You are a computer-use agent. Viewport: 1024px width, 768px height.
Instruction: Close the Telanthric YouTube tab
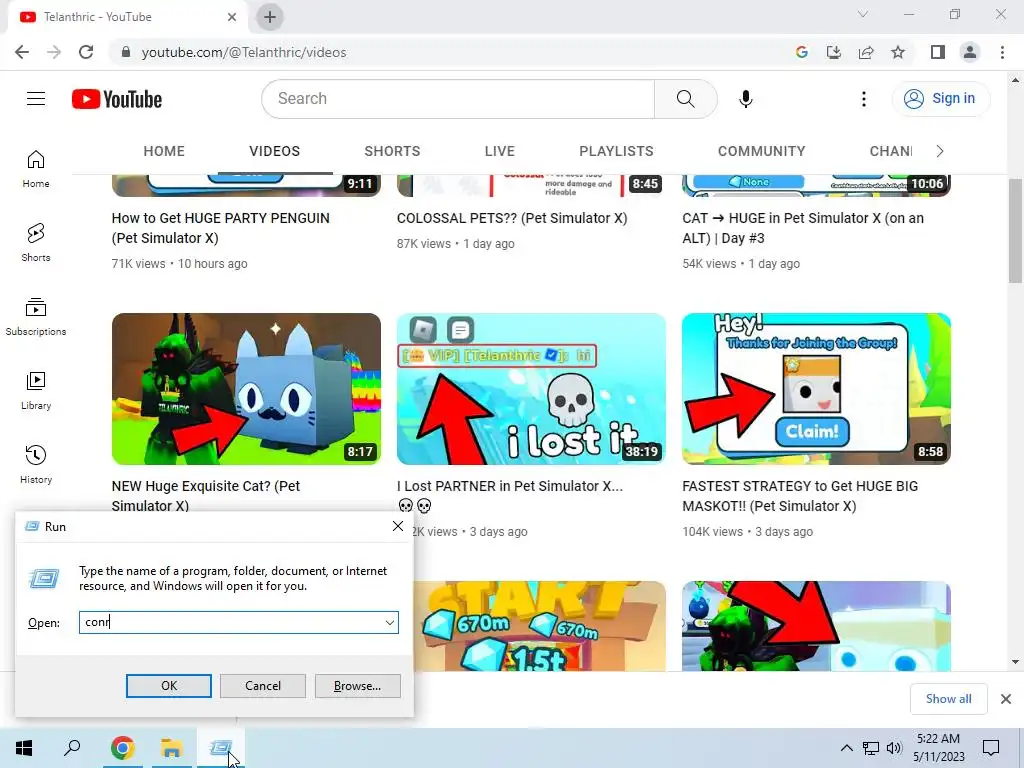(x=232, y=17)
